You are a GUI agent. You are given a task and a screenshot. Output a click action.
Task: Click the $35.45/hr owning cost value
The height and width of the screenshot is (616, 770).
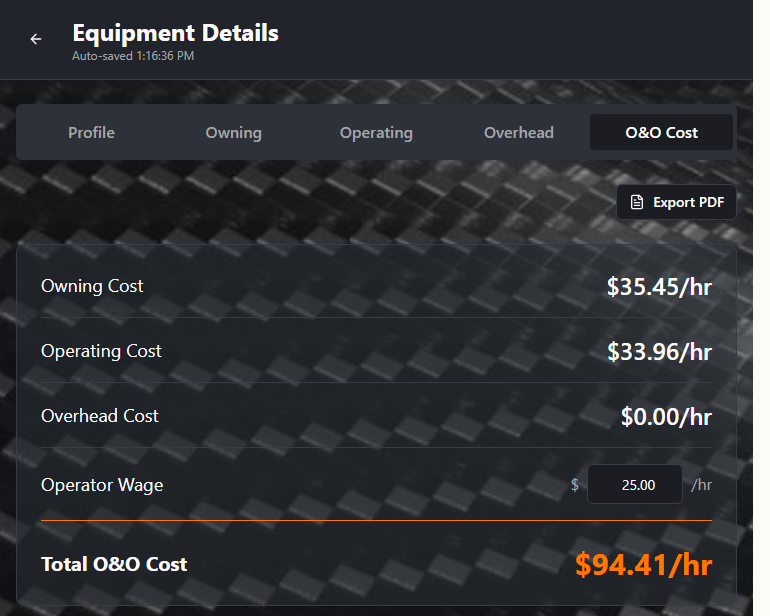click(x=659, y=286)
